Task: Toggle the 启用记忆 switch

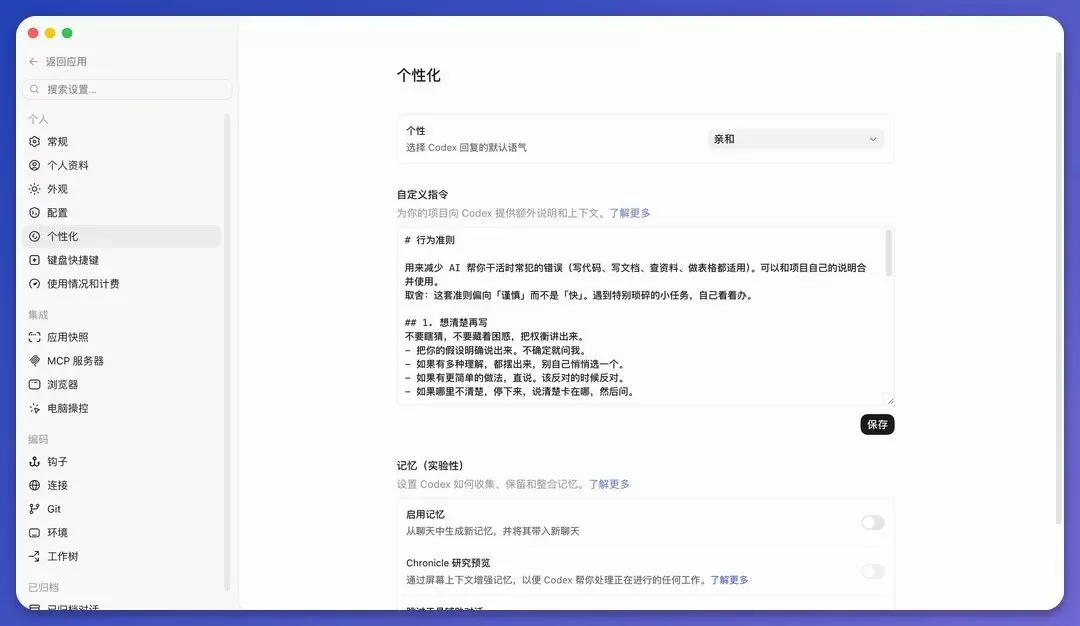Action: click(873, 523)
